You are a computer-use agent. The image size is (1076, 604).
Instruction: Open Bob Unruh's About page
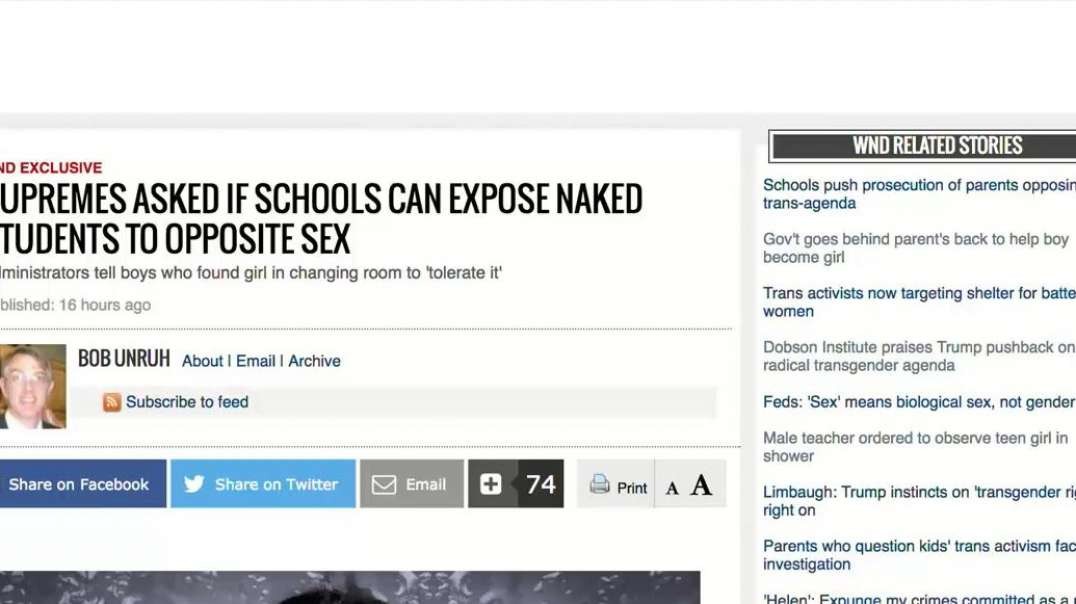click(202, 361)
